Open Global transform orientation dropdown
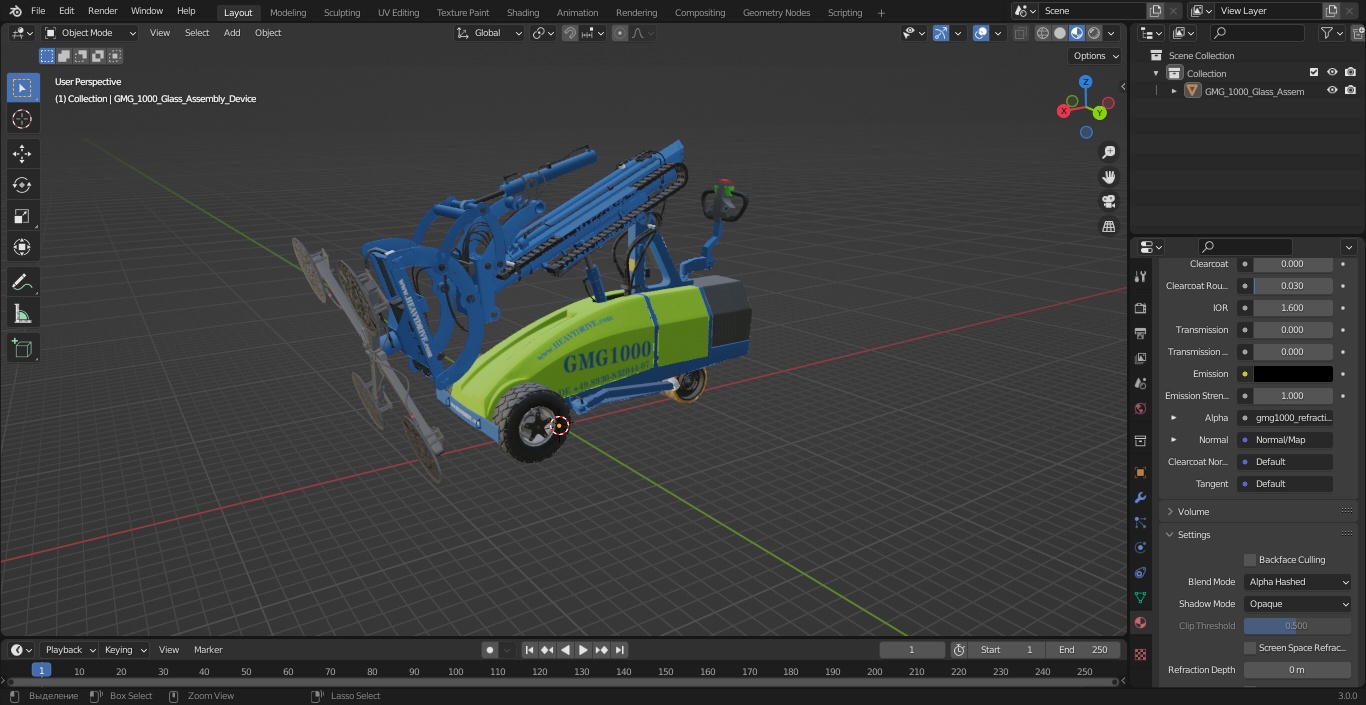The image size is (1366, 705). [490, 33]
